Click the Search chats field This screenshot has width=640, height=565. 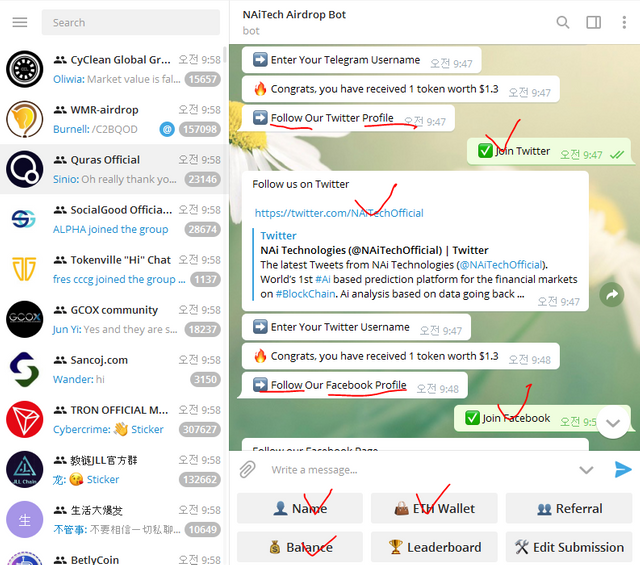coord(131,22)
